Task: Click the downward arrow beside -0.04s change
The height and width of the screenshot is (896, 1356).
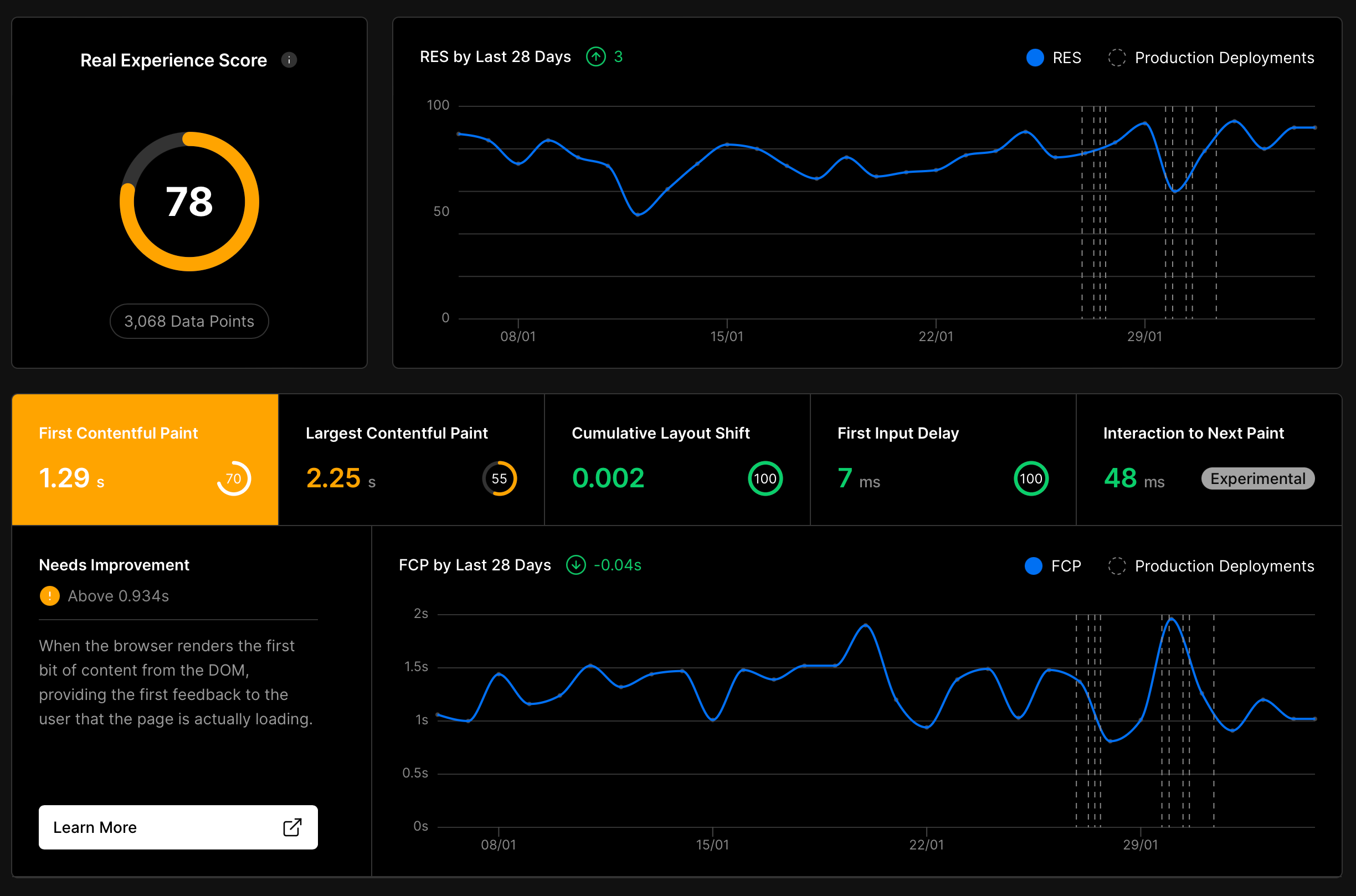Action: pyautogui.click(x=577, y=565)
